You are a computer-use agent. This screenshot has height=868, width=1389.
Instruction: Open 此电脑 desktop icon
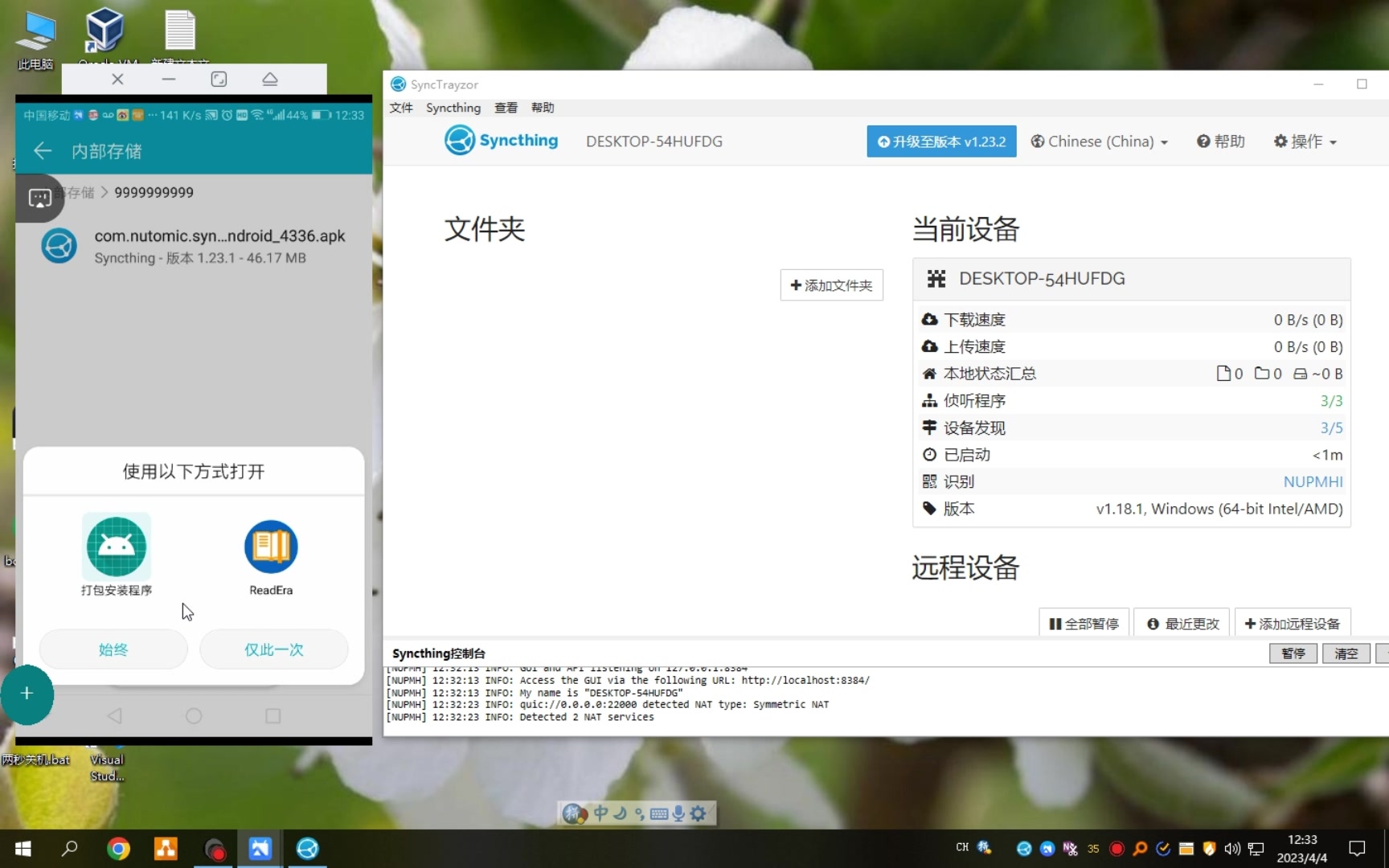pos(35,40)
